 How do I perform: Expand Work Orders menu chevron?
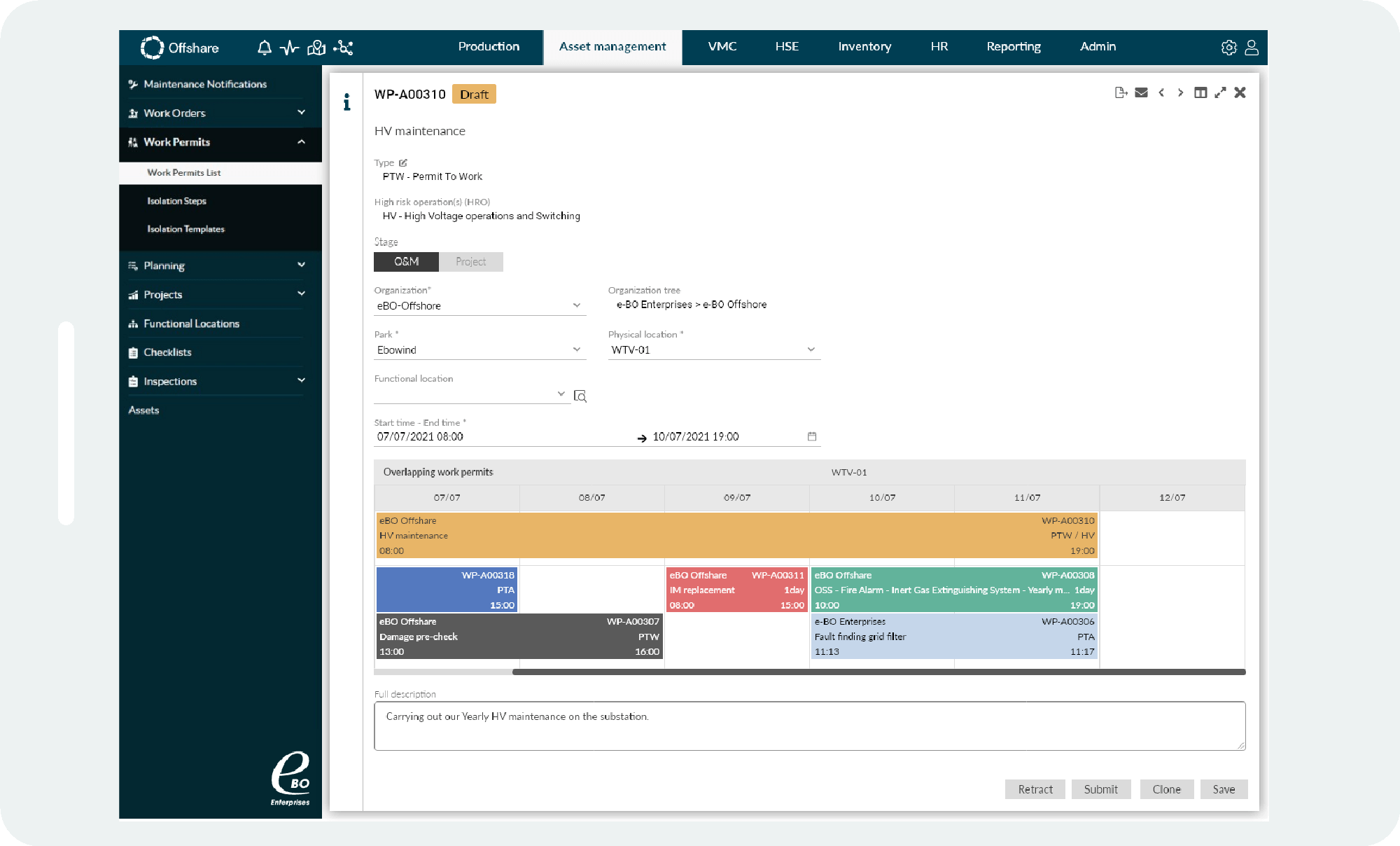pyautogui.click(x=302, y=112)
